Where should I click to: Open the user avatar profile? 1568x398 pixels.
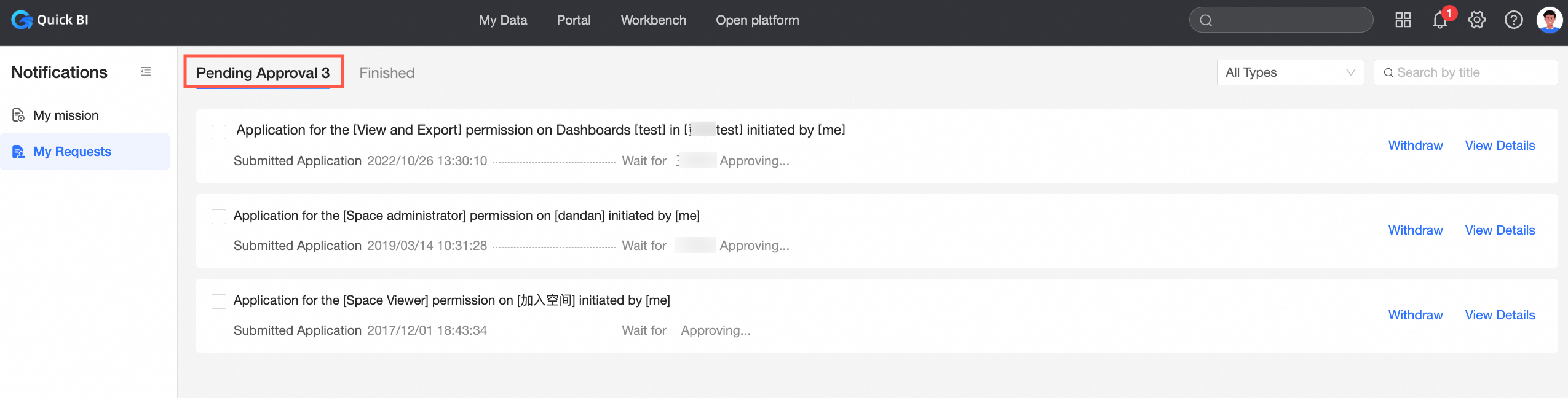(x=1549, y=20)
